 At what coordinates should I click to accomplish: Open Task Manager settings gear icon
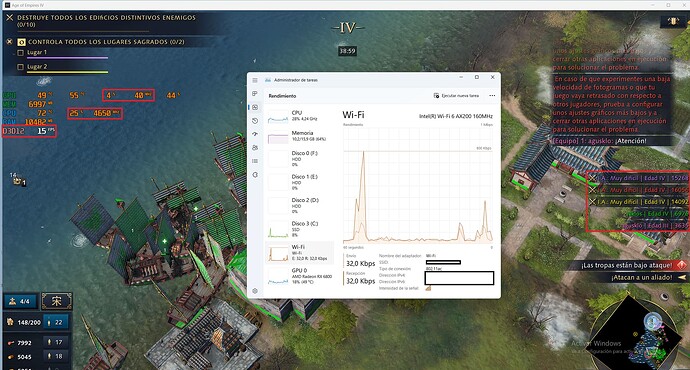click(x=255, y=291)
